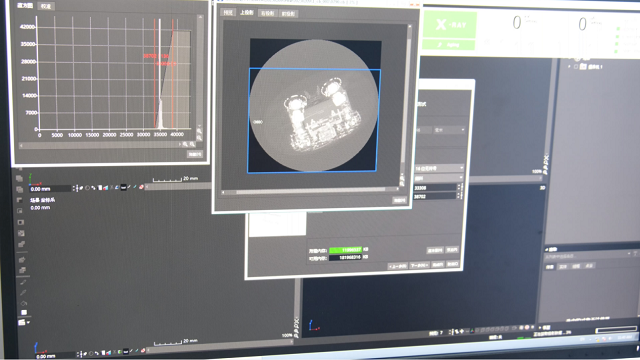Click the green X-RAY button
640x360 pixels.
coord(449,25)
